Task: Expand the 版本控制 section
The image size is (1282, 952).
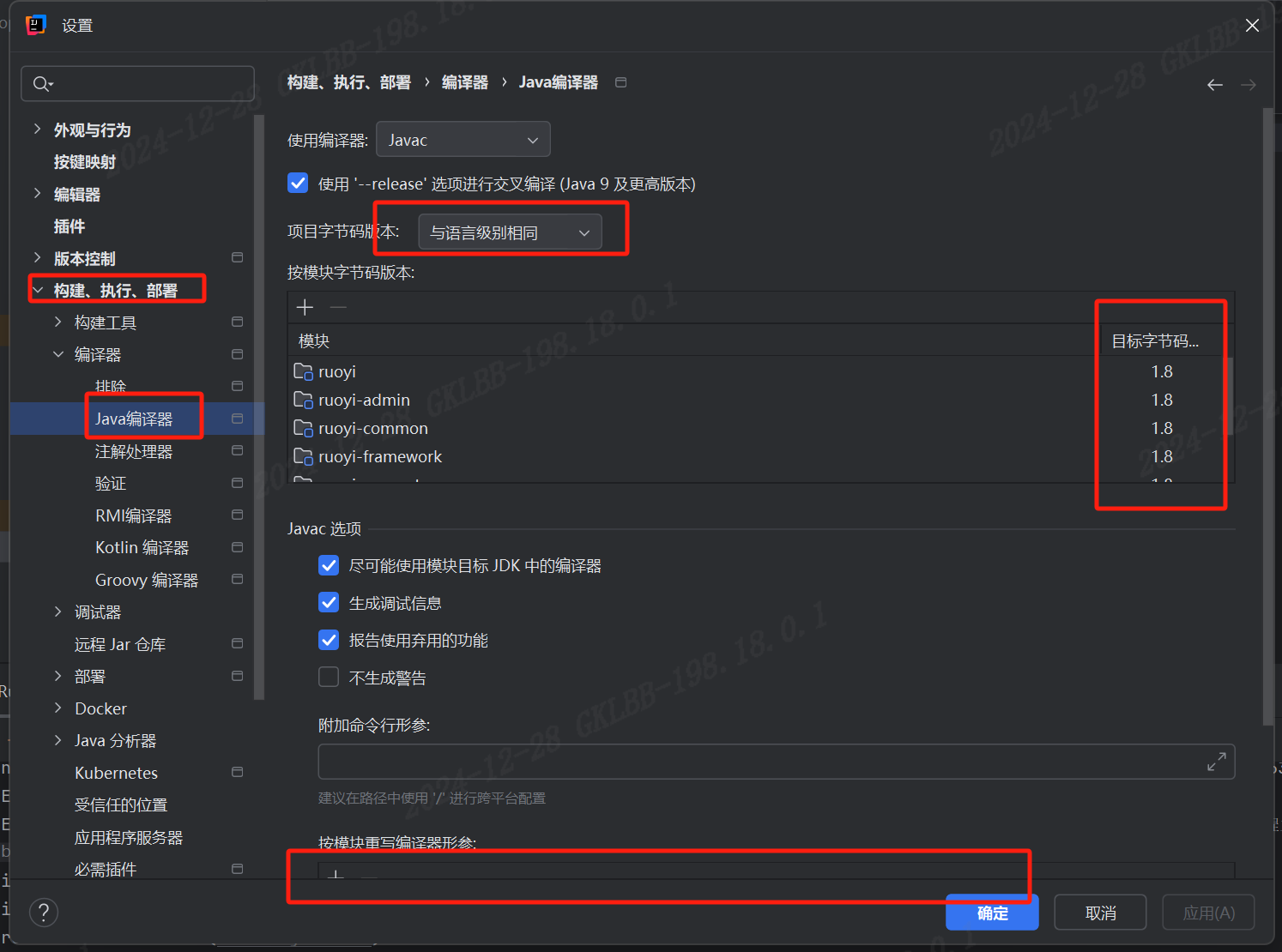Action: 37,257
